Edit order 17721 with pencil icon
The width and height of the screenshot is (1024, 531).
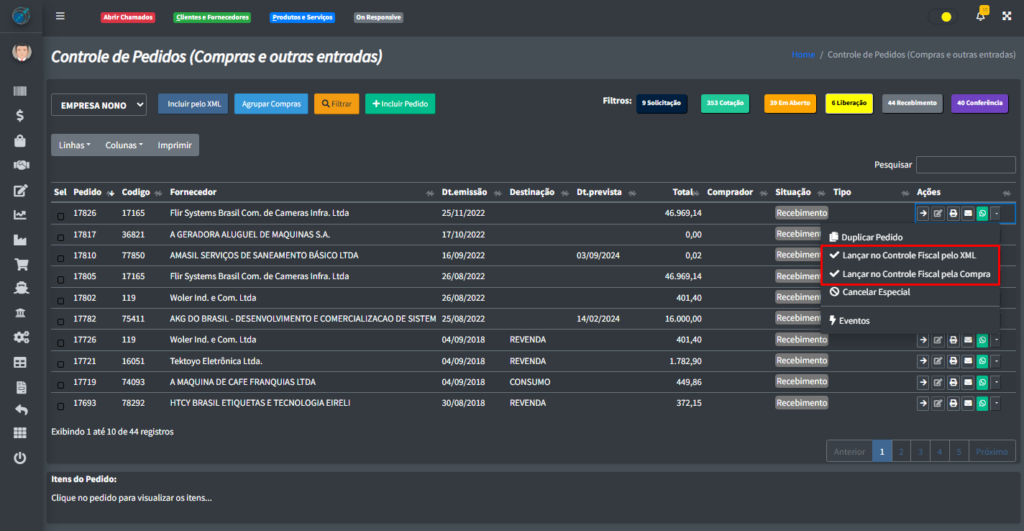(937, 361)
